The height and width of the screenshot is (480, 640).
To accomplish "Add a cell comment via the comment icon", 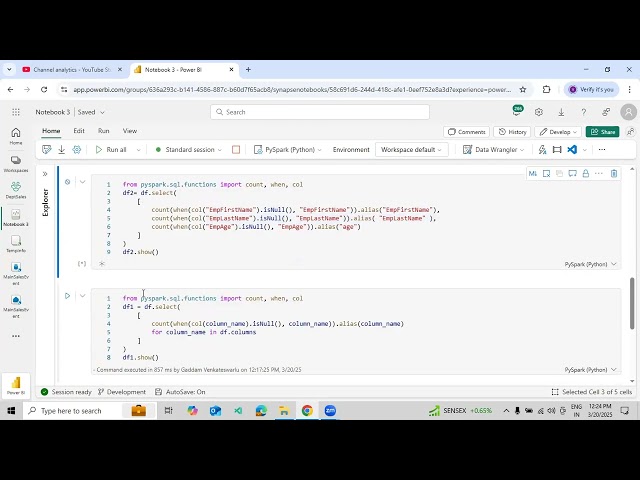I will coord(573,173).
